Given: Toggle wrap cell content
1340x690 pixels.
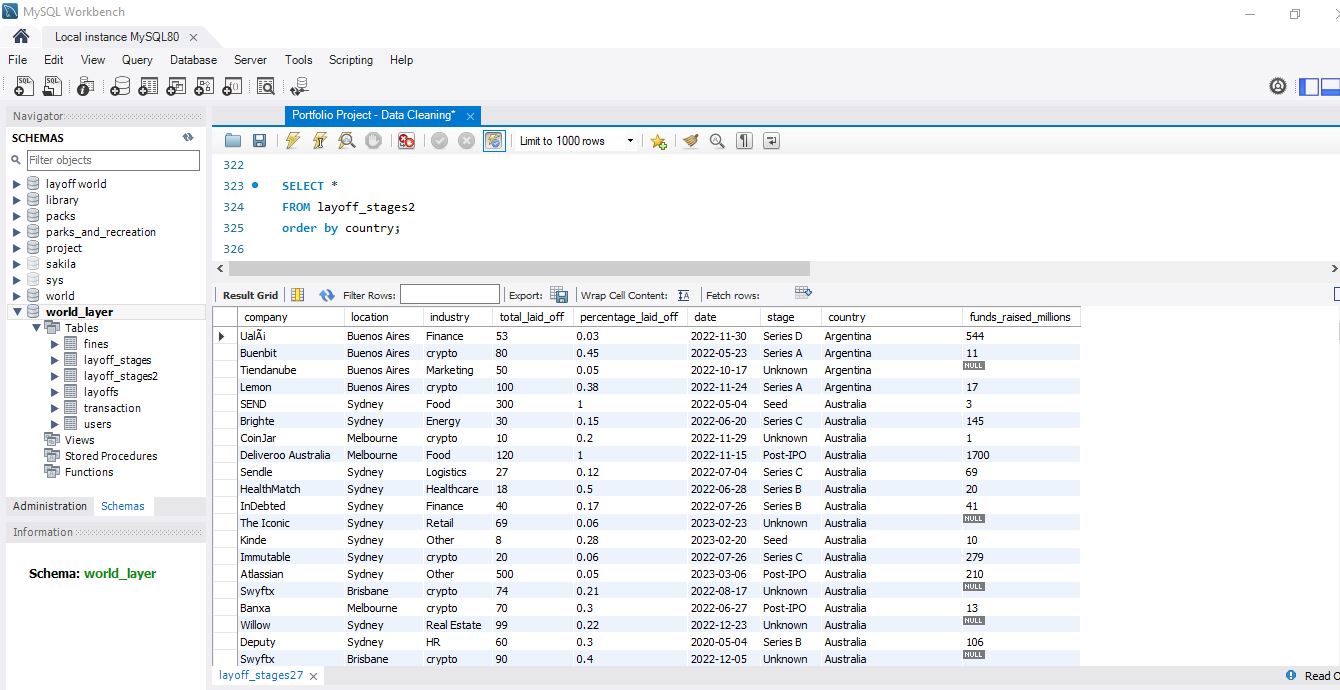Looking at the screenshot, I should click(684, 295).
